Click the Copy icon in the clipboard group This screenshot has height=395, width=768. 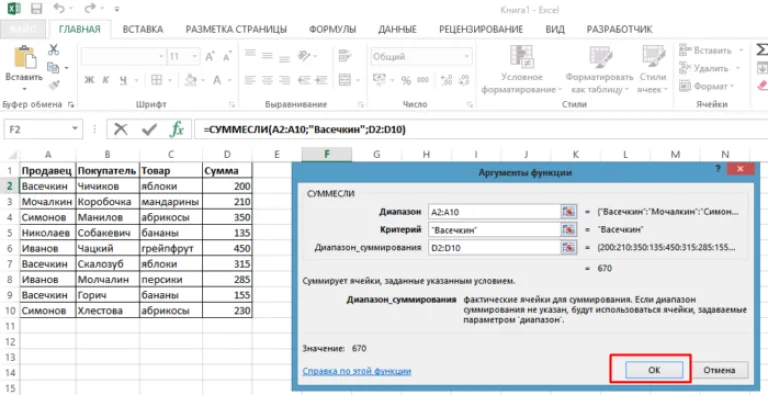[53, 68]
